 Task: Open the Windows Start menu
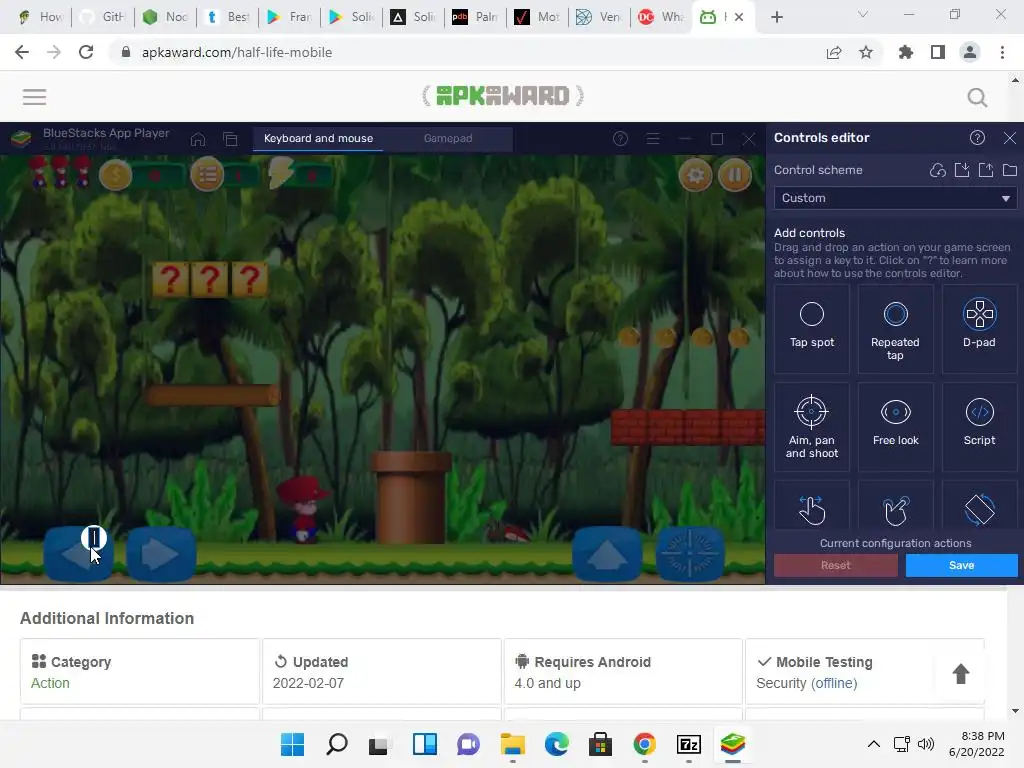(x=292, y=744)
